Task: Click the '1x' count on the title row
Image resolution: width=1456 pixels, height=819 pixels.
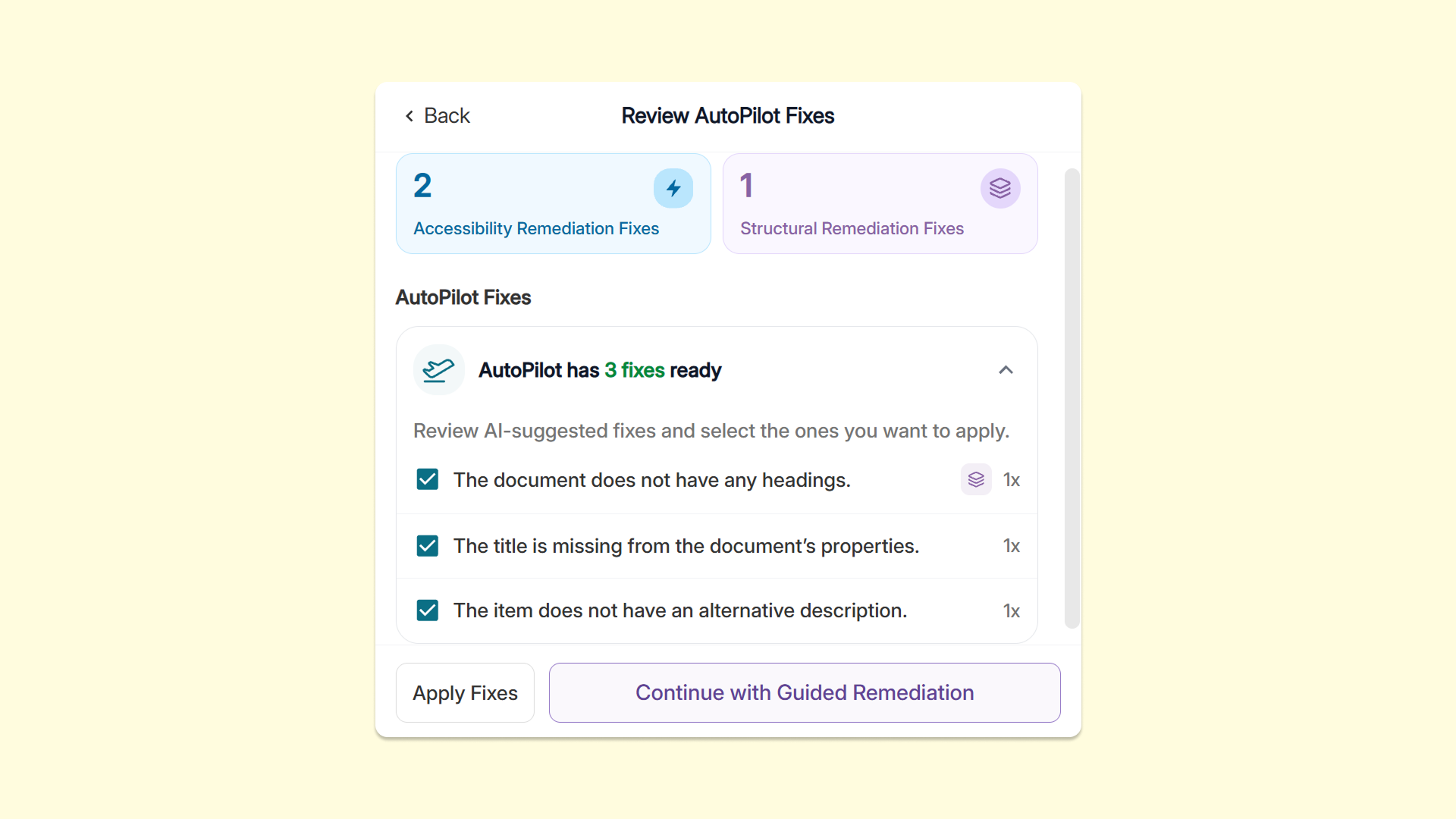Action: (x=1012, y=546)
